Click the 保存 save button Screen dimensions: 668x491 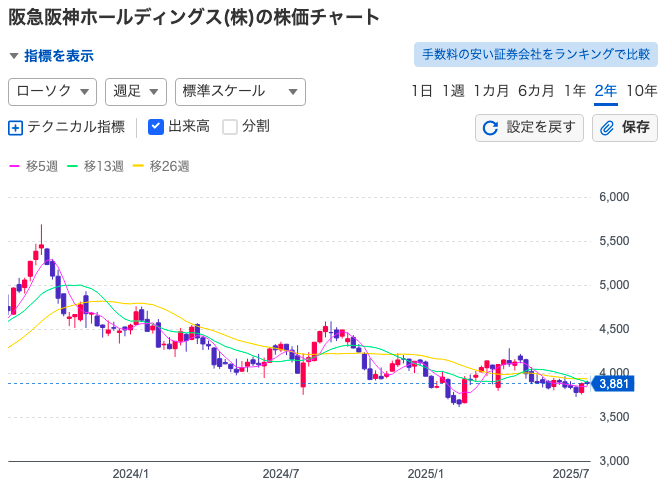pyautogui.click(x=625, y=128)
